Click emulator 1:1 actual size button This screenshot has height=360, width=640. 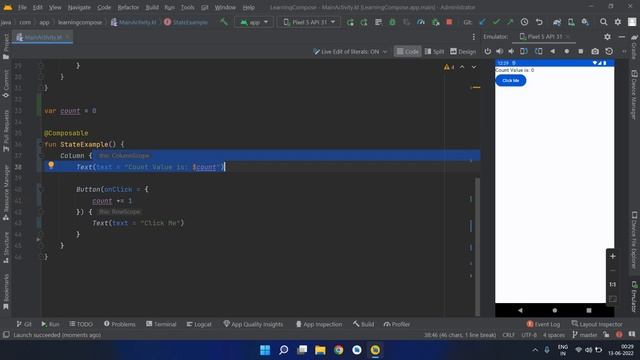click(613, 284)
